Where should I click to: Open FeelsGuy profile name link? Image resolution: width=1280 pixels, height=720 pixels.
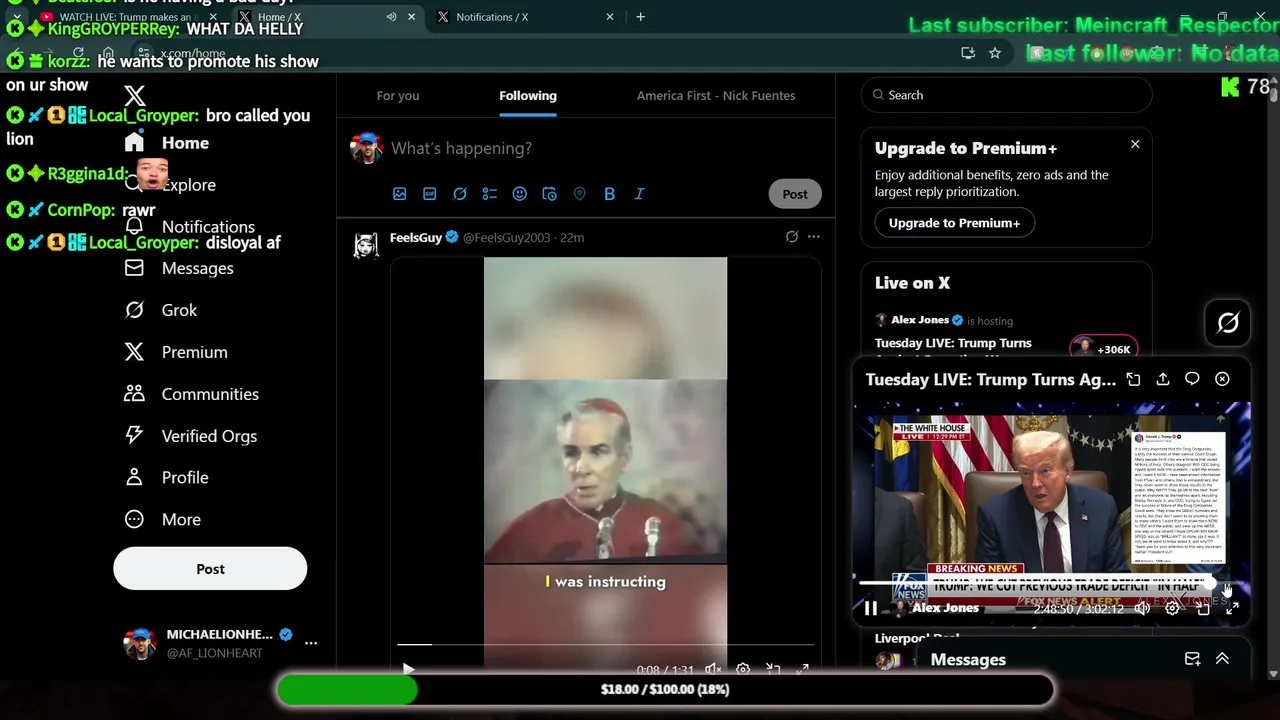[416, 237]
